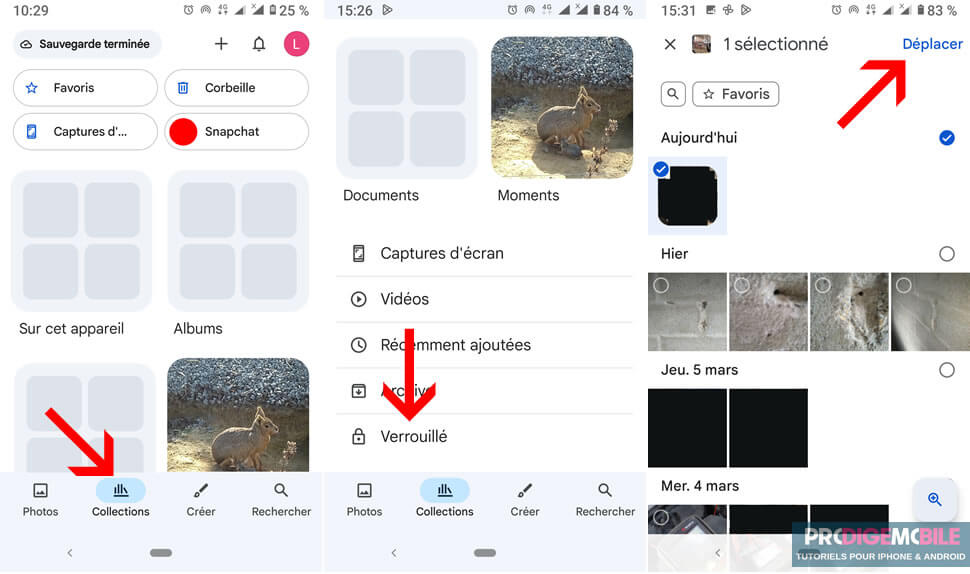
Task: Tap the Sauvegarde terminée backup chip
Action: 87,44
